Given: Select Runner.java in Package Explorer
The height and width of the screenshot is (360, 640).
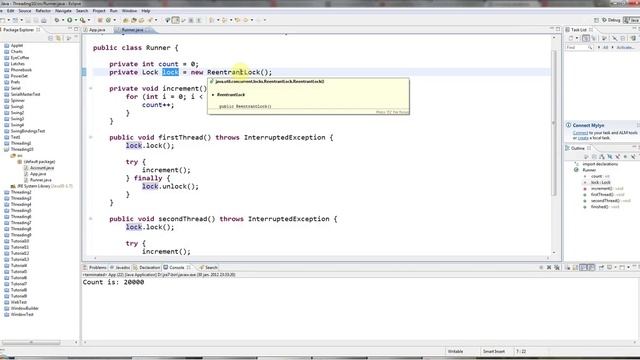Looking at the screenshot, I should pyautogui.click(x=38, y=180).
